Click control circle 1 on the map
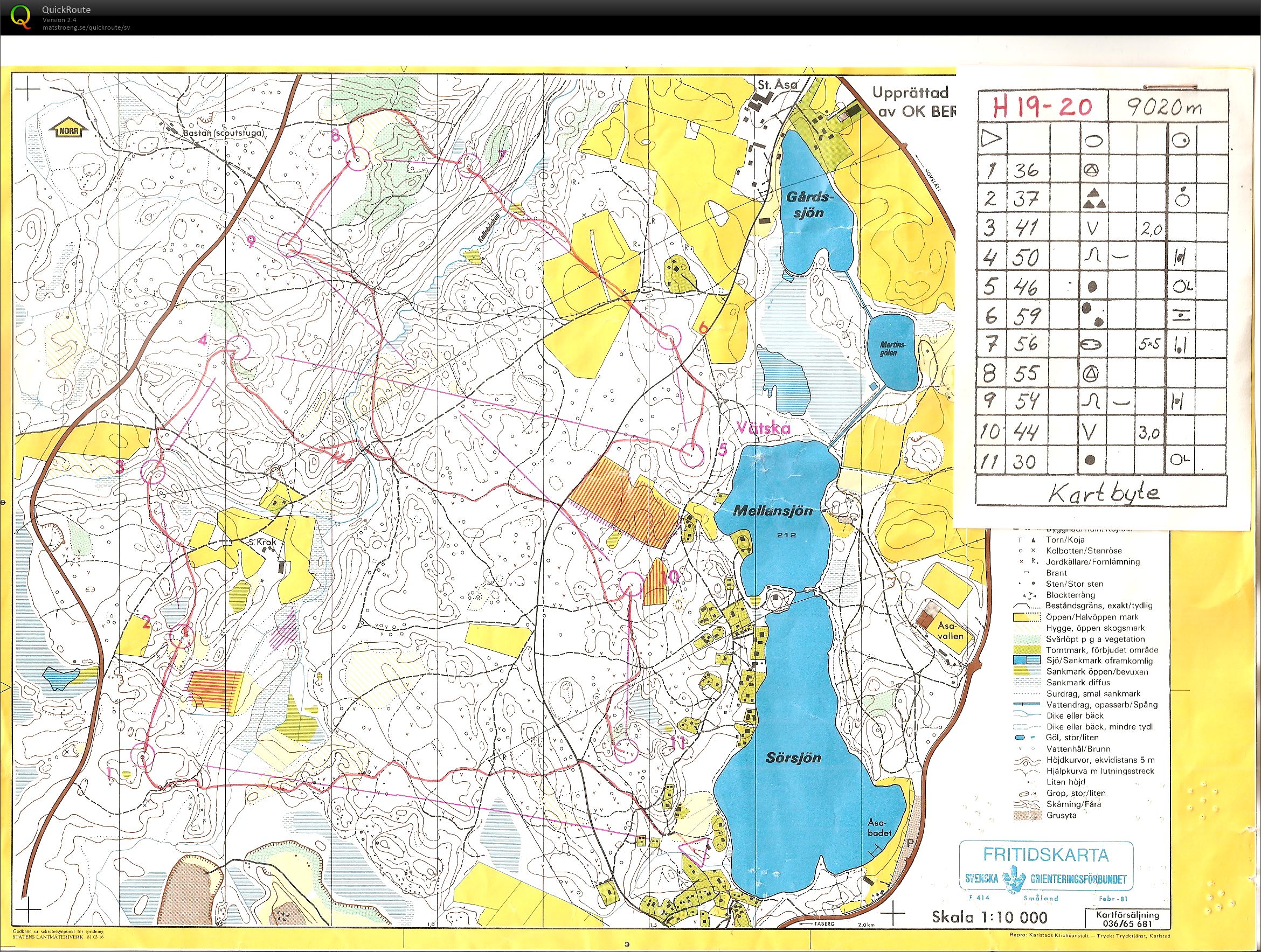 [x=142, y=755]
